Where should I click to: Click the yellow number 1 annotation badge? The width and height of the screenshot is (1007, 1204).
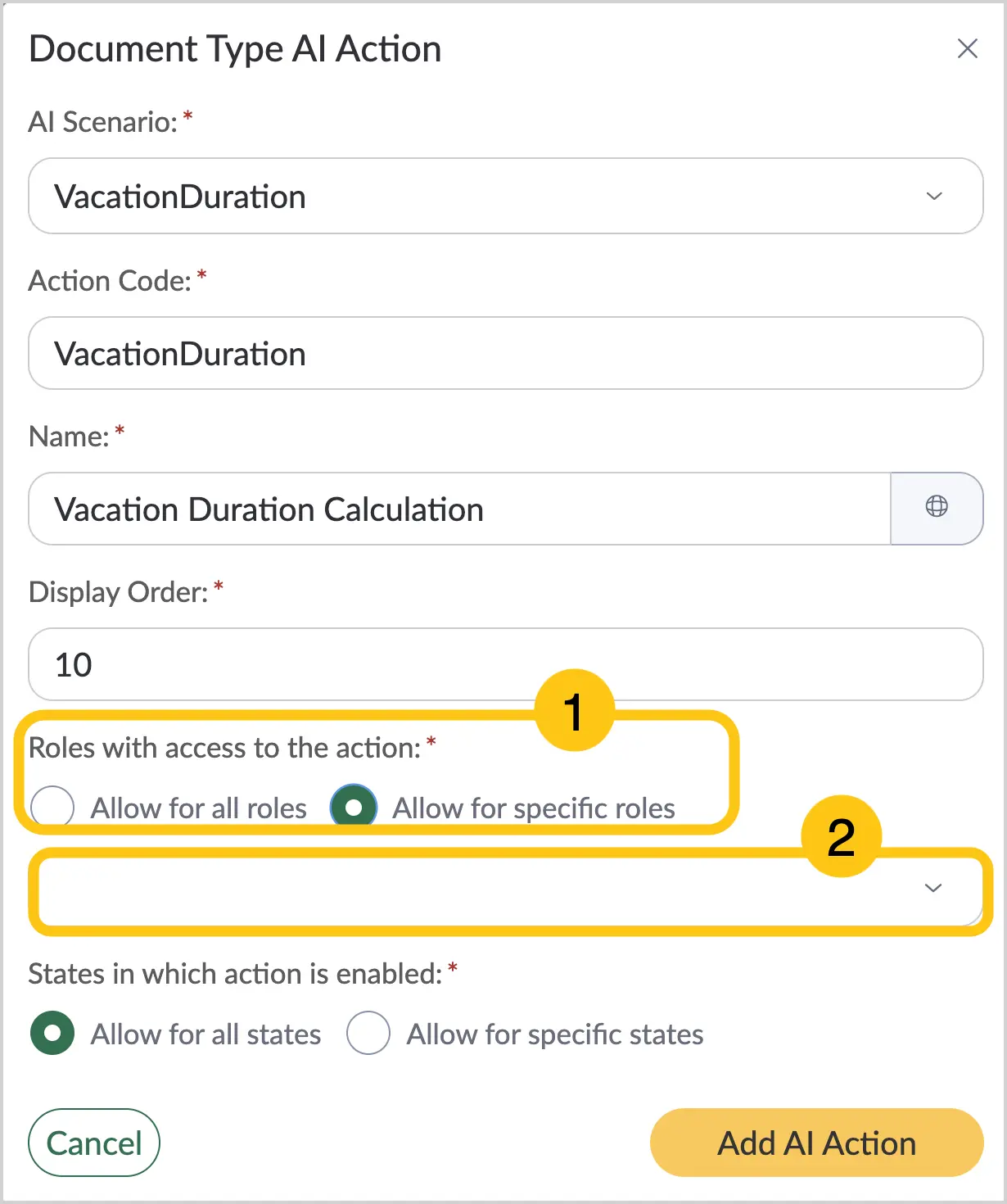click(574, 710)
